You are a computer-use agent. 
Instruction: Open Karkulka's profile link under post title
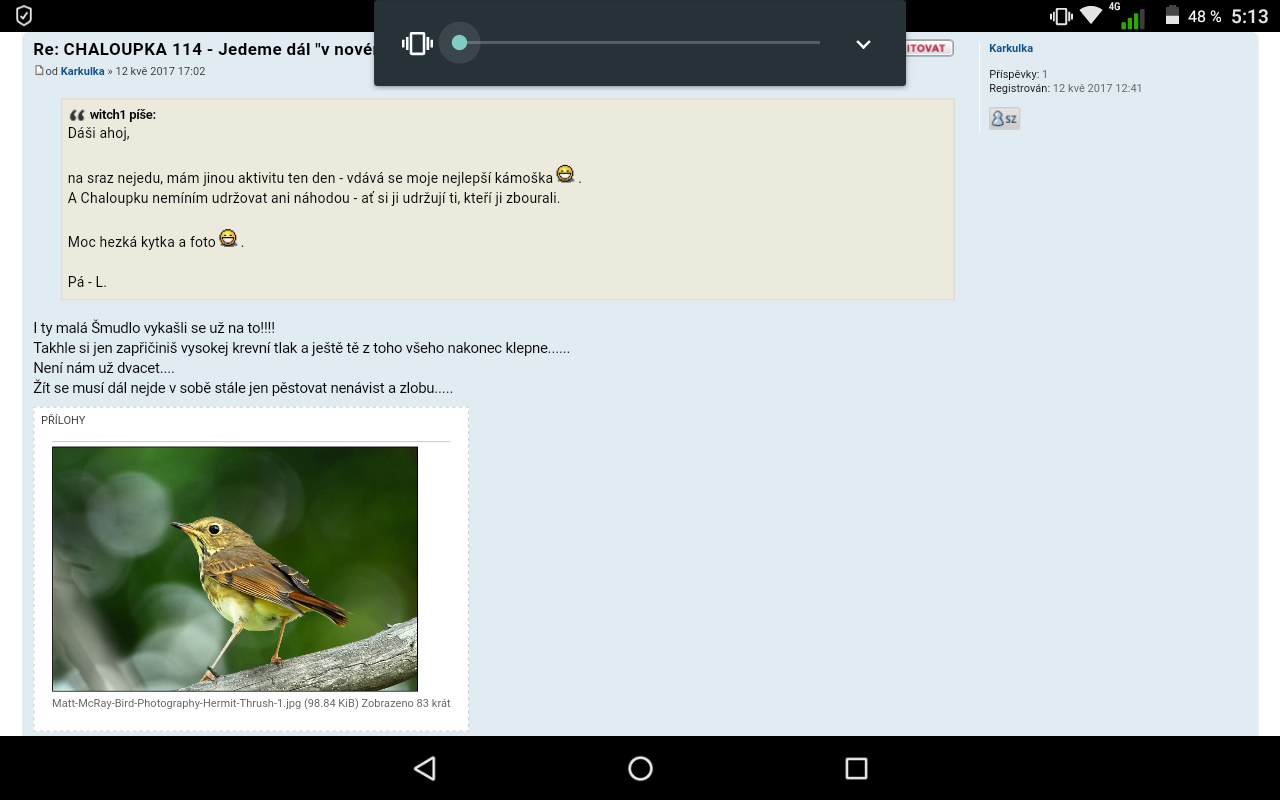click(x=82, y=72)
